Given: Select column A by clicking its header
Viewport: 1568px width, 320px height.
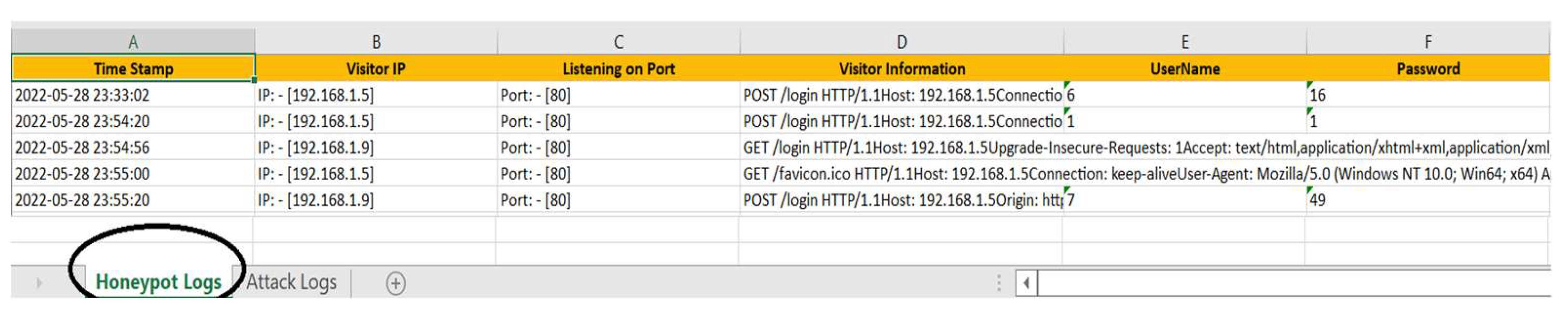Looking at the screenshot, I should (133, 41).
